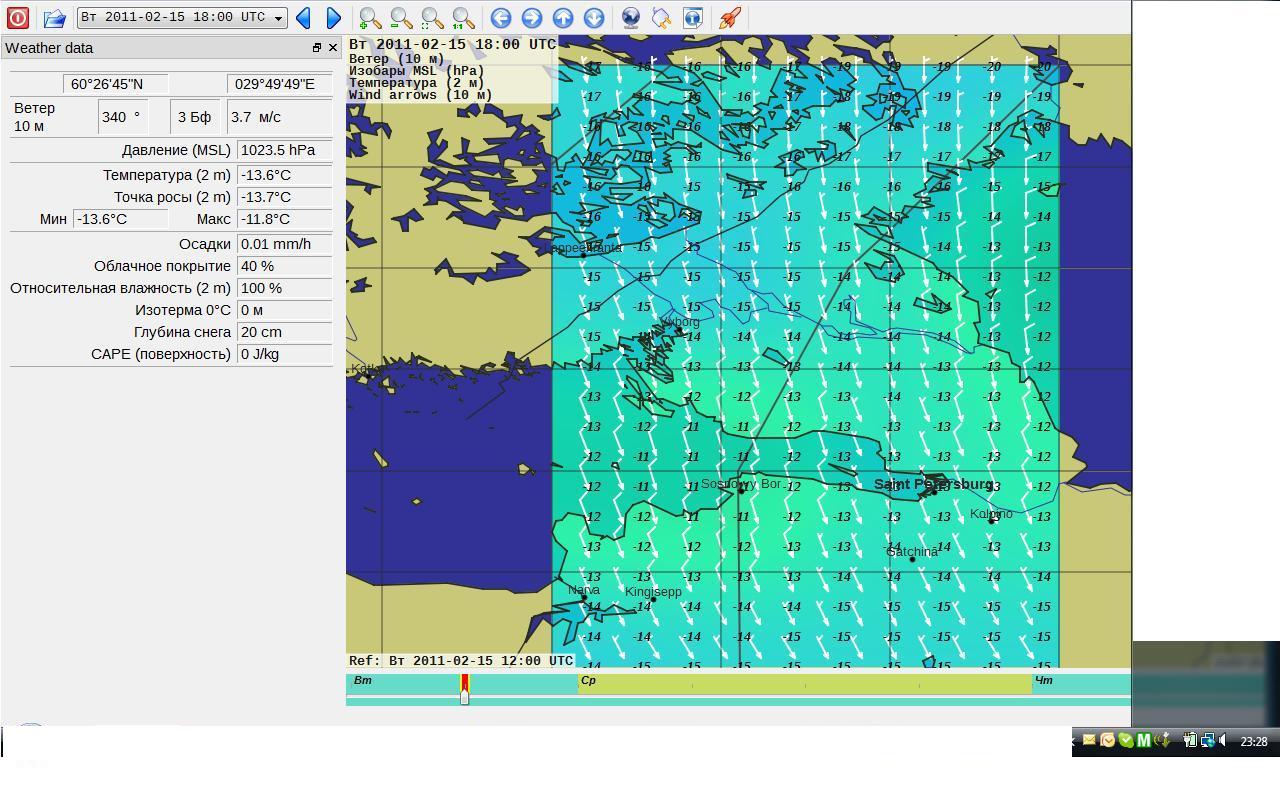Close the Weather data panel
The height and width of the screenshot is (800, 1280).
[x=333, y=47]
